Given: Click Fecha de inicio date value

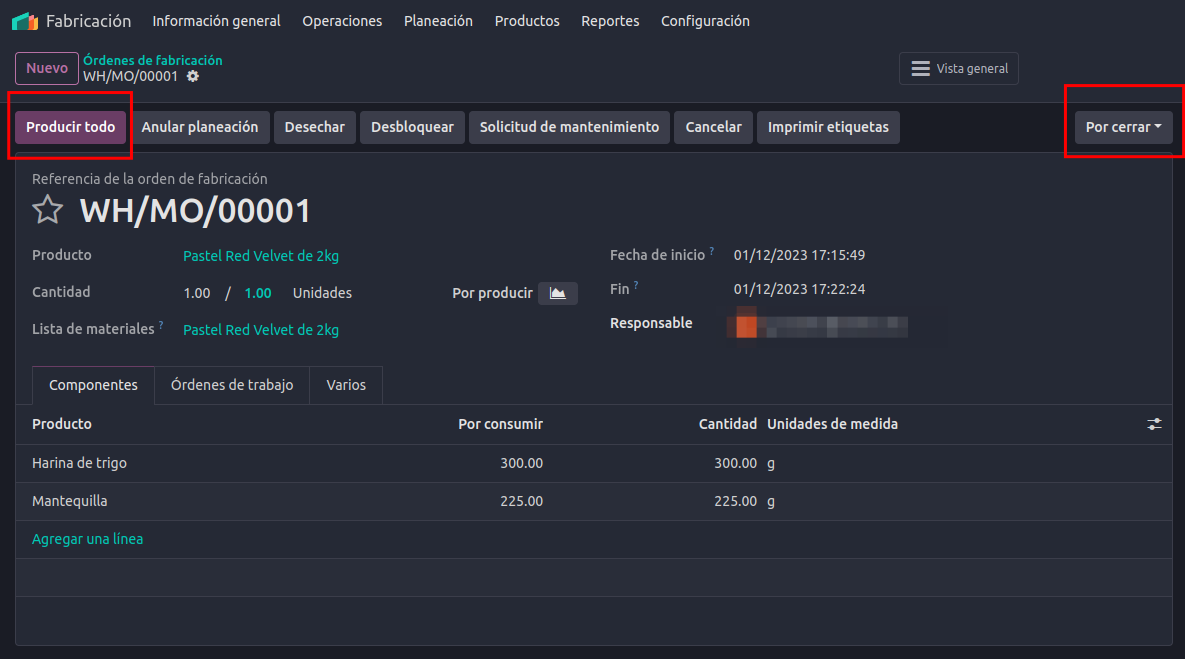Looking at the screenshot, I should coord(799,255).
